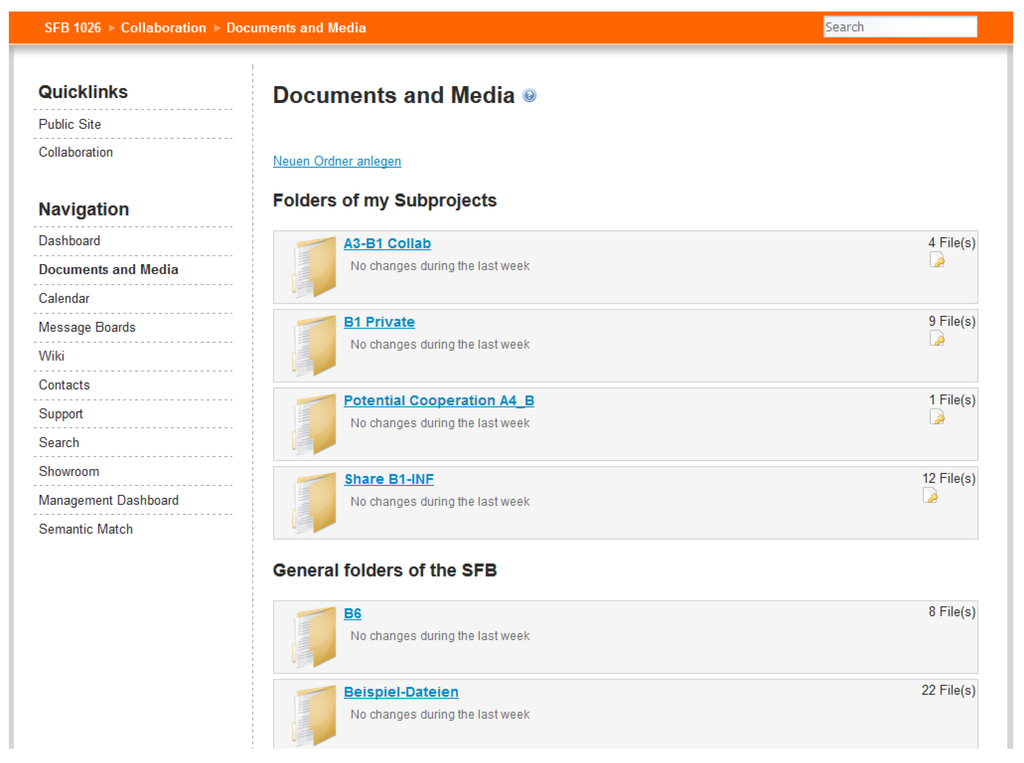The width and height of the screenshot is (1024, 763).
Task: Select Message Boards in the sidebar
Action: (x=87, y=327)
